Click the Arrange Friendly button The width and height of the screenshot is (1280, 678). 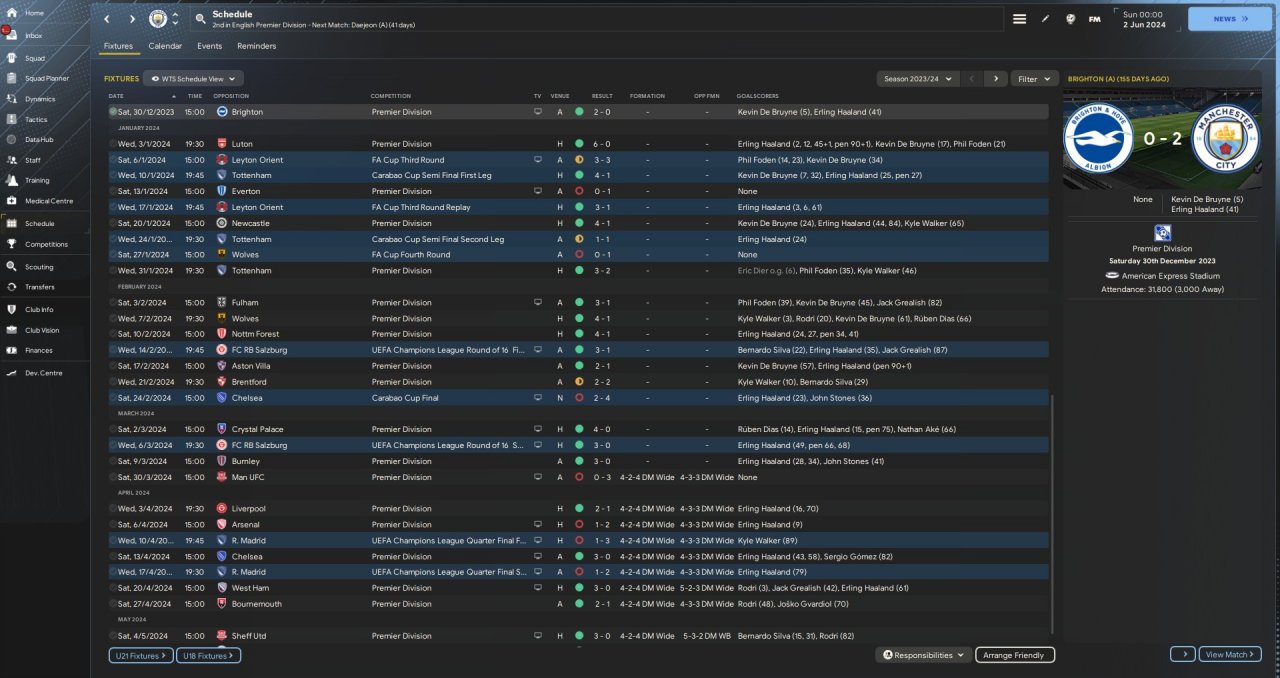(1014, 655)
